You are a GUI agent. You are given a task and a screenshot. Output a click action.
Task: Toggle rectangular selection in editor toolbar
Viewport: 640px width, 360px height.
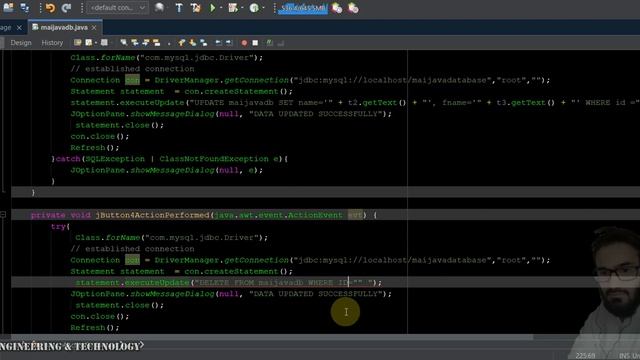tap(169, 43)
